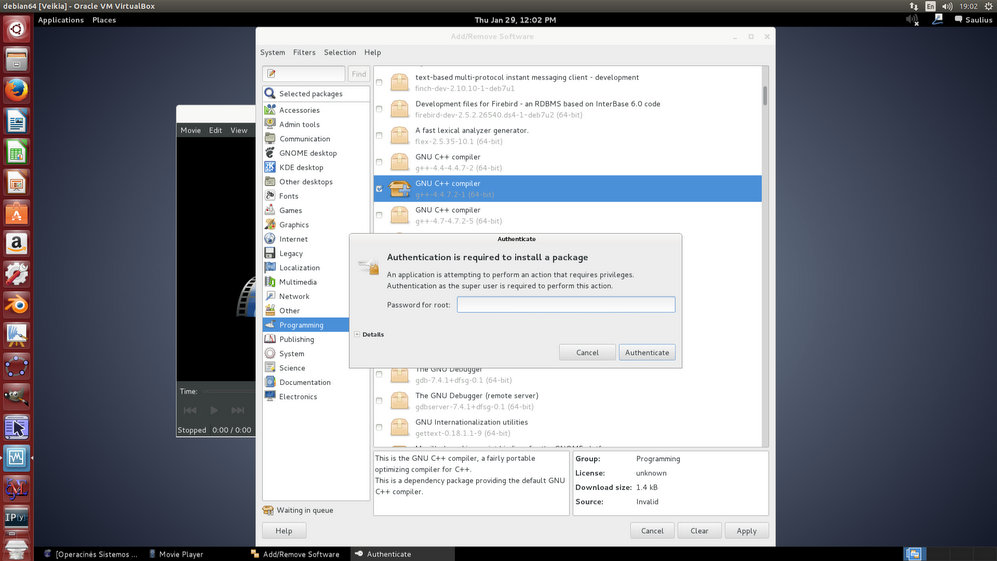The width and height of the screenshot is (997, 561).
Task: Select the KDE desktop category icon
Action: coord(271,168)
